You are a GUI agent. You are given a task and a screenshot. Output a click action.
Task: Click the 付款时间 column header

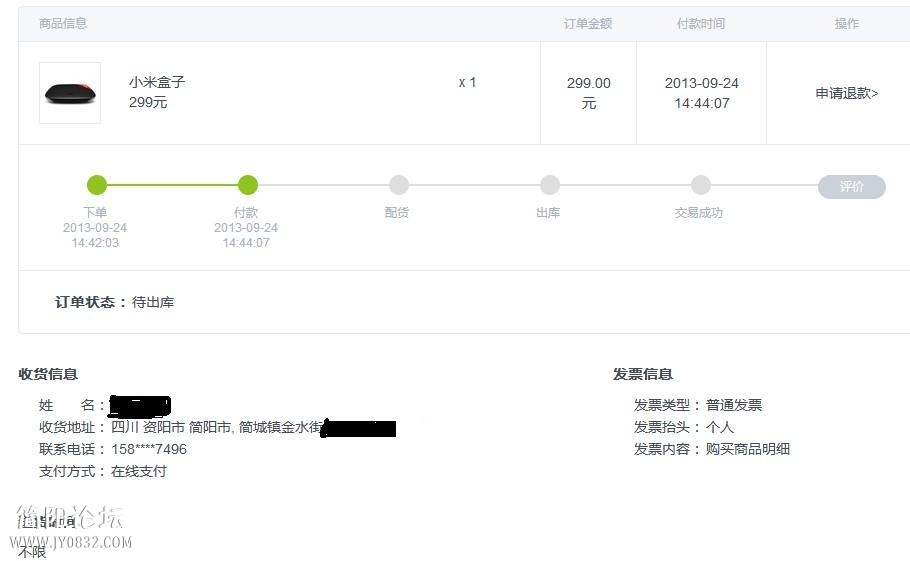701,23
